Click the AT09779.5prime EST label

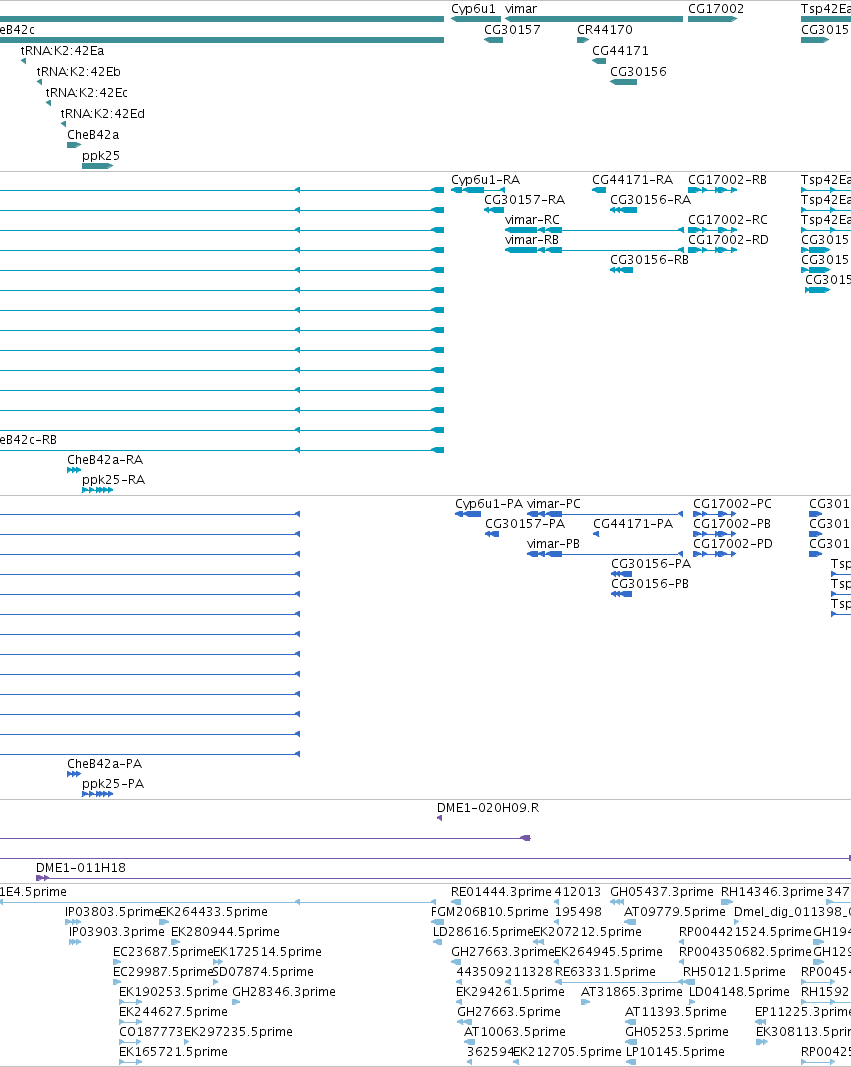coord(675,912)
